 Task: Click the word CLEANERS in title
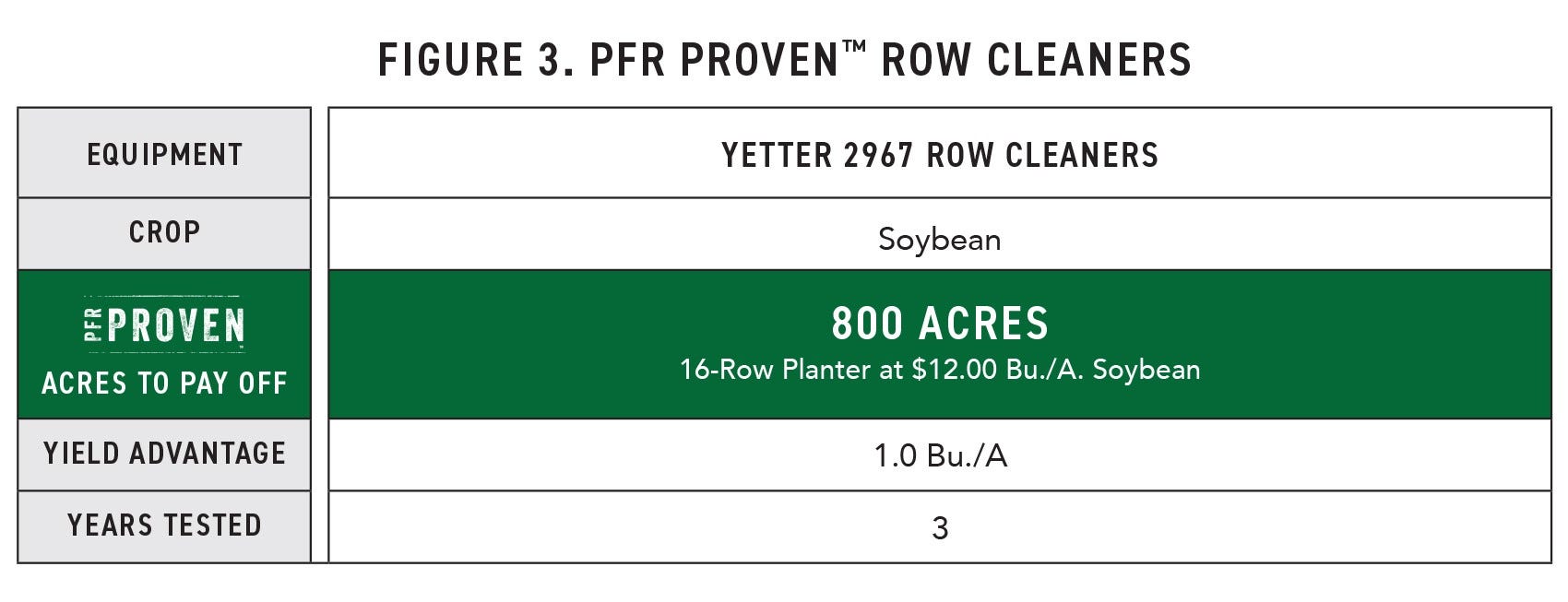click(1089, 60)
